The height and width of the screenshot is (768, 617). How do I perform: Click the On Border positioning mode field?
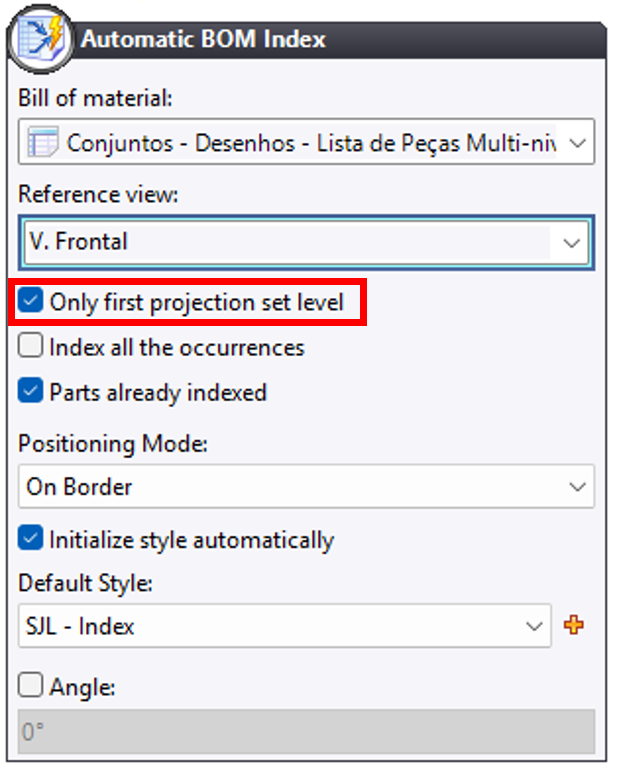point(307,486)
